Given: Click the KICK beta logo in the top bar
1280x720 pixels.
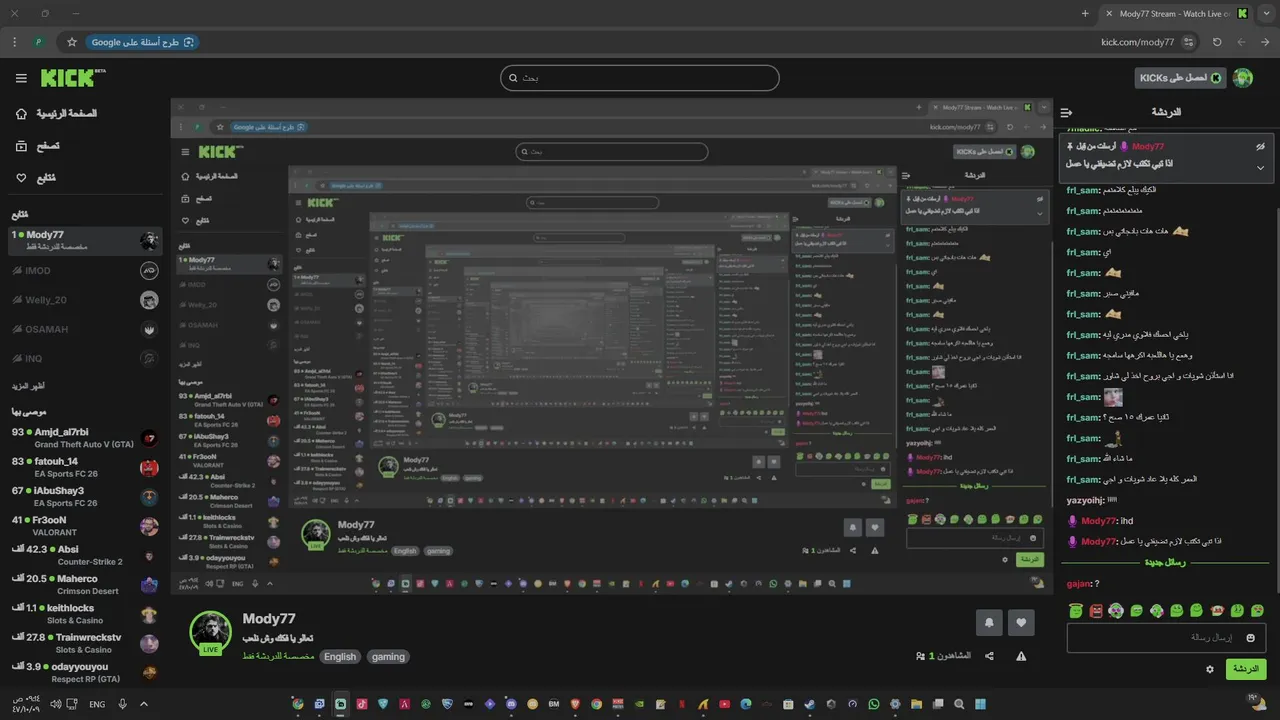Looking at the screenshot, I should [73, 77].
